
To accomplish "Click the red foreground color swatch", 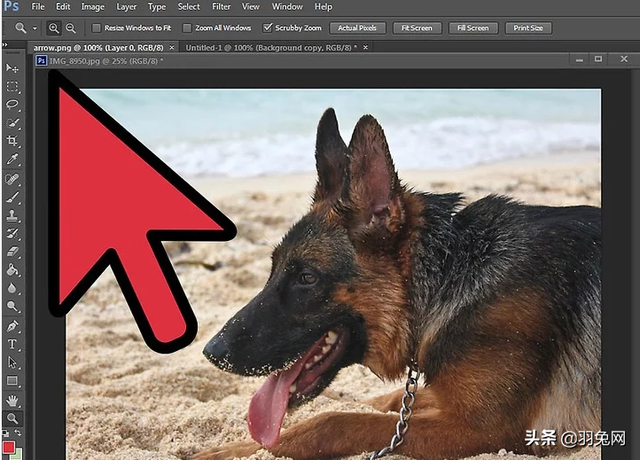I will pyautogui.click(x=9, y=447).
